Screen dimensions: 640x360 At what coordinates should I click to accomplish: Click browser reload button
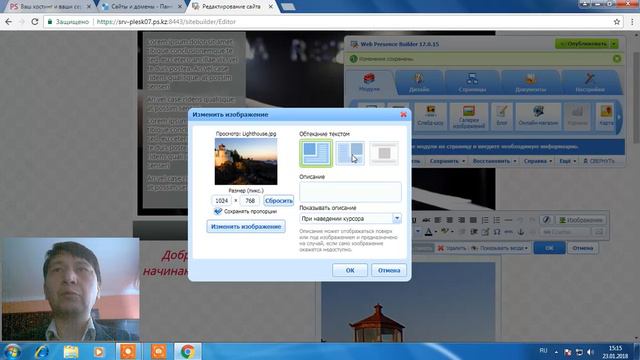coord(35,22)
